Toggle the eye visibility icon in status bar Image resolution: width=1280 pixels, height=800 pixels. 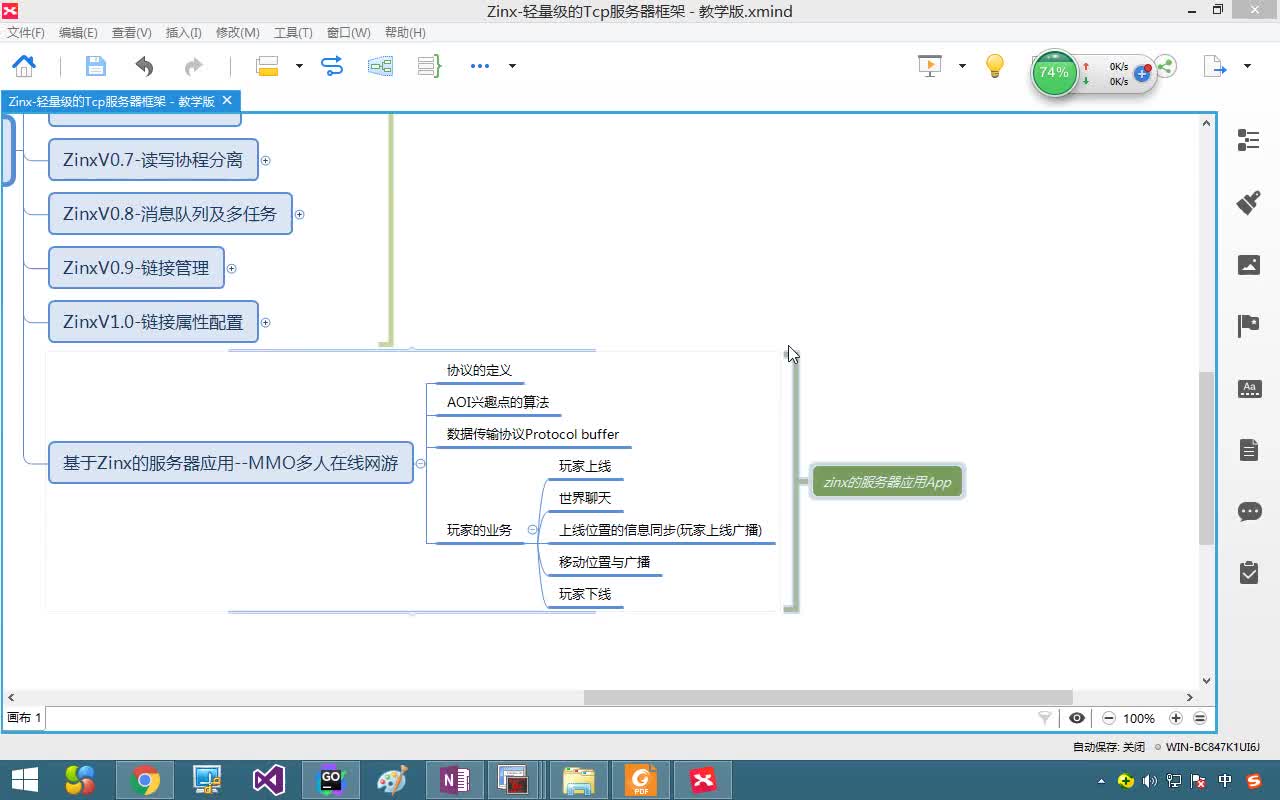point(1077,718)
